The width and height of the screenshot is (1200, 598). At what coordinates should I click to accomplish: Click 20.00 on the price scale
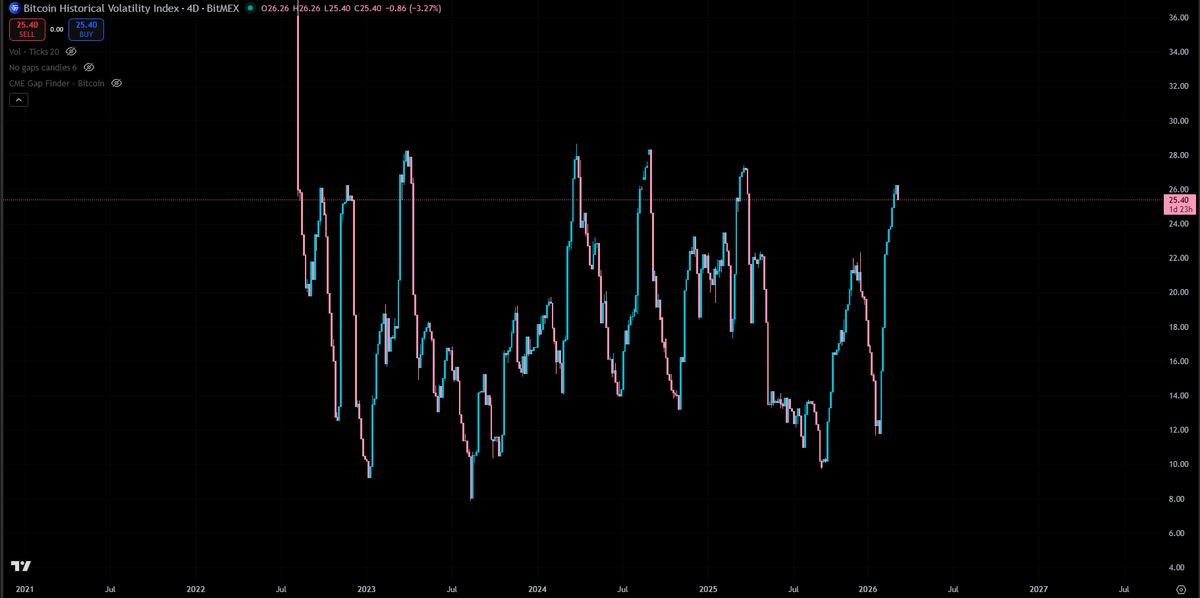pyautogui.click(x=1178, y=293)
